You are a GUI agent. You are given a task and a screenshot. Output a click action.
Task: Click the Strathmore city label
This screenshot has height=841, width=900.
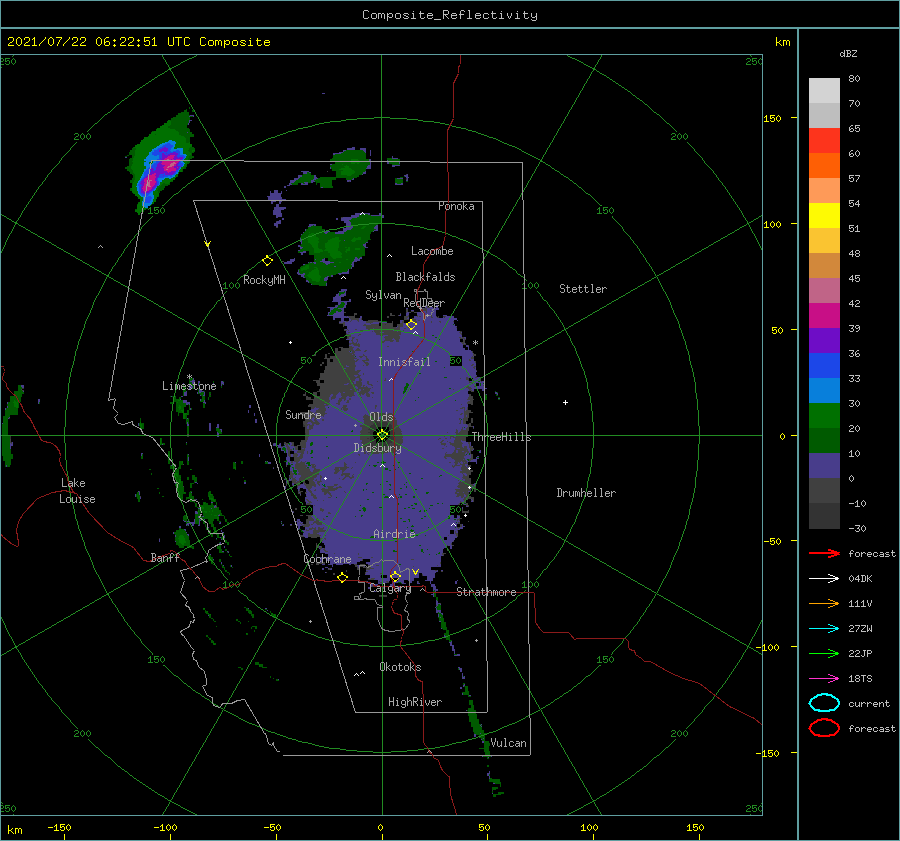pyautogui.click(x=486, y=592)
